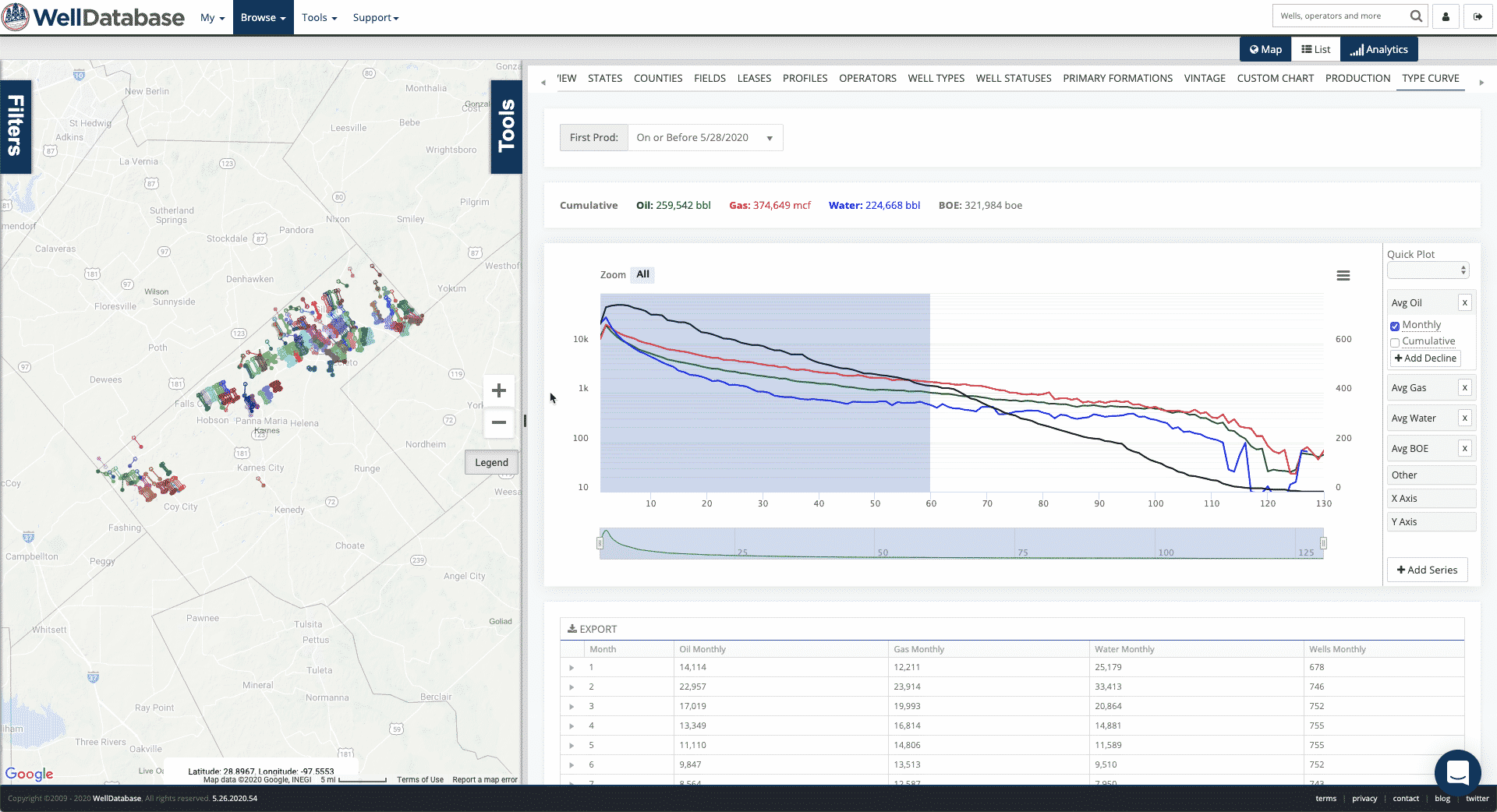Open the TYPE CURVE tab
This screenshot has width=1497, height=812.
click(x=1430, y=79)
